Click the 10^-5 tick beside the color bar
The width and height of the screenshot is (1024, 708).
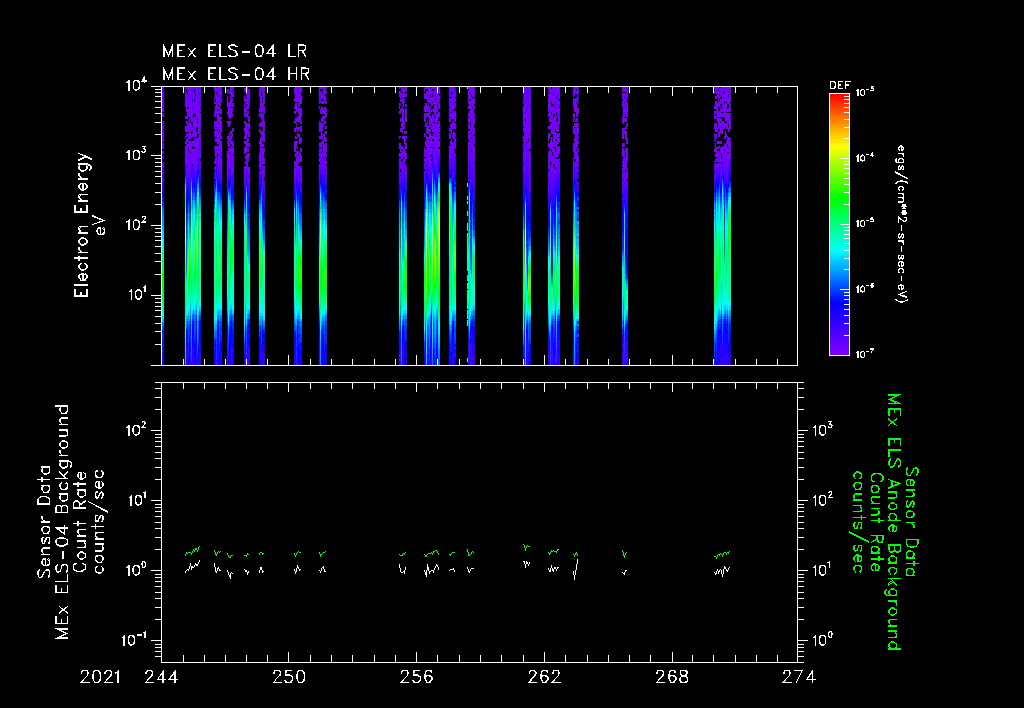[x=865, y=223]
